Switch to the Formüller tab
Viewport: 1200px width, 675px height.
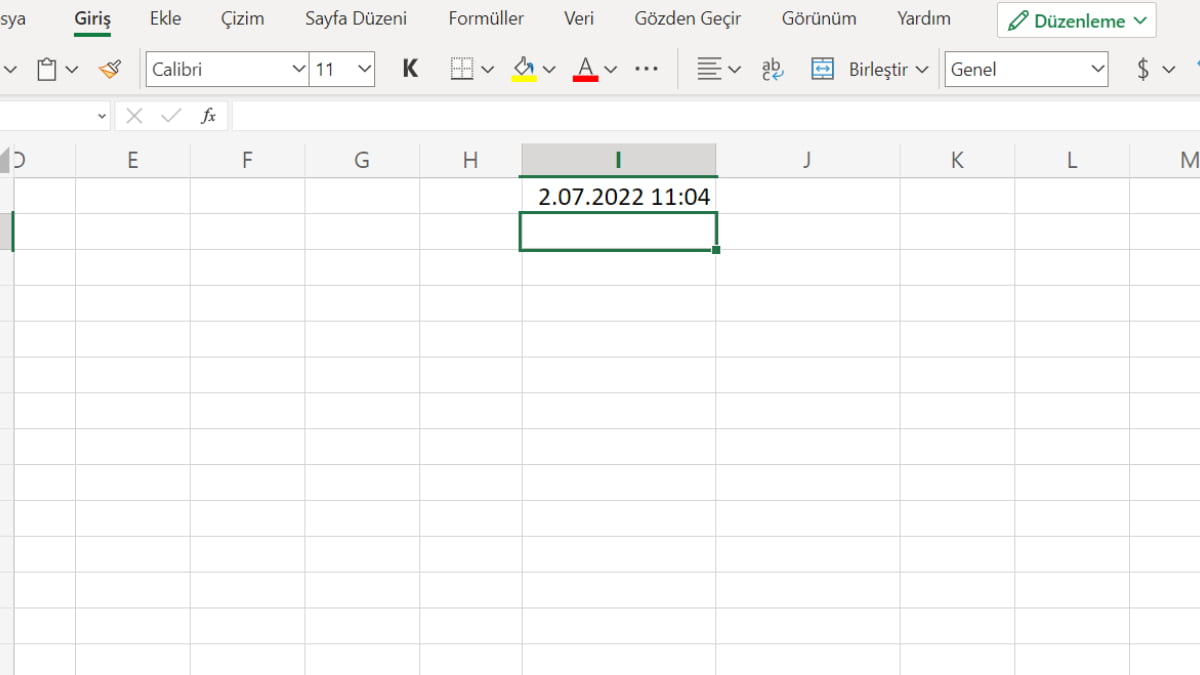486,19
